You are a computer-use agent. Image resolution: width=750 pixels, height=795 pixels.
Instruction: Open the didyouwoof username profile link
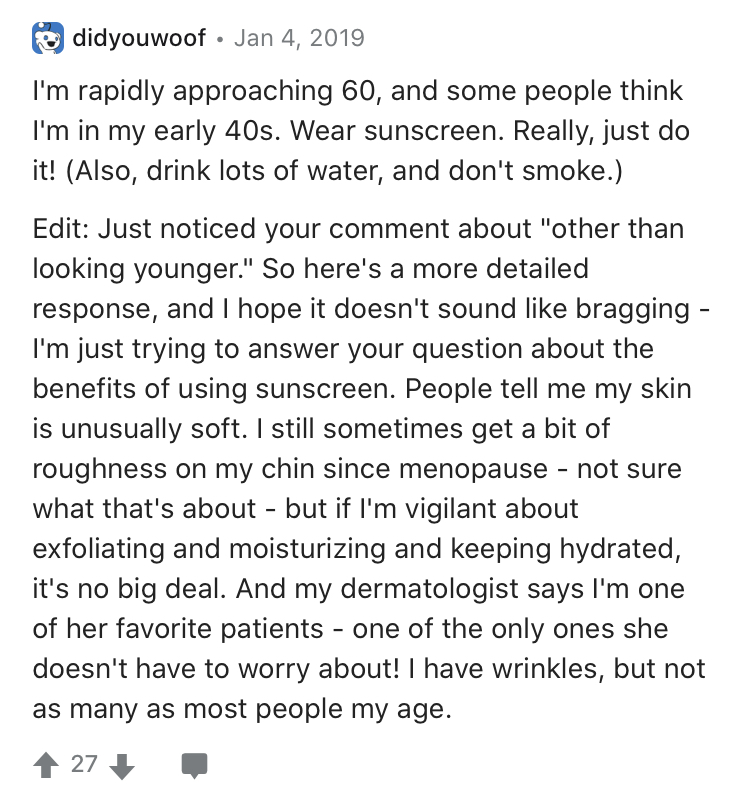click(139, 39)
